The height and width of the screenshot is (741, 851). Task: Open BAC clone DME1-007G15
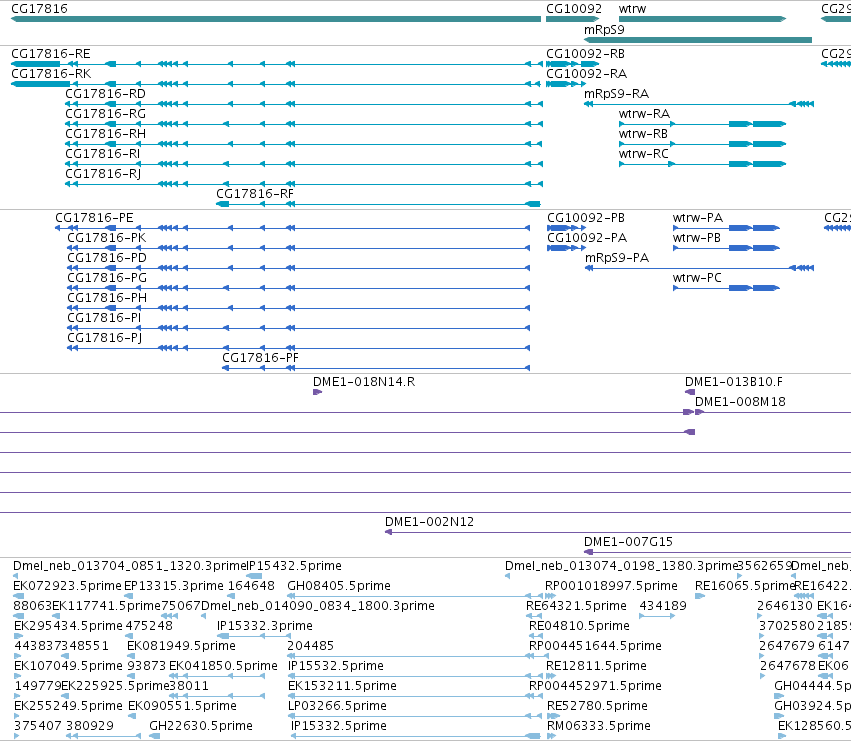pyautogui.click(x=628, y=542)
